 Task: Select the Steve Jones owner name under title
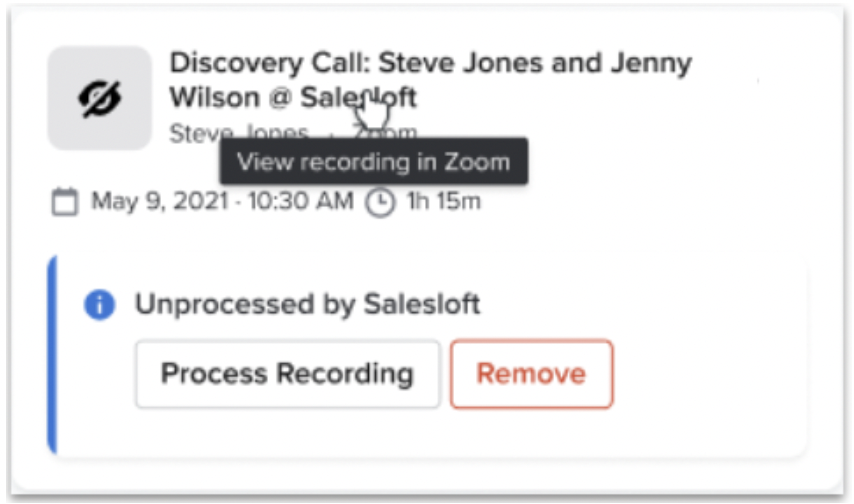239,133
